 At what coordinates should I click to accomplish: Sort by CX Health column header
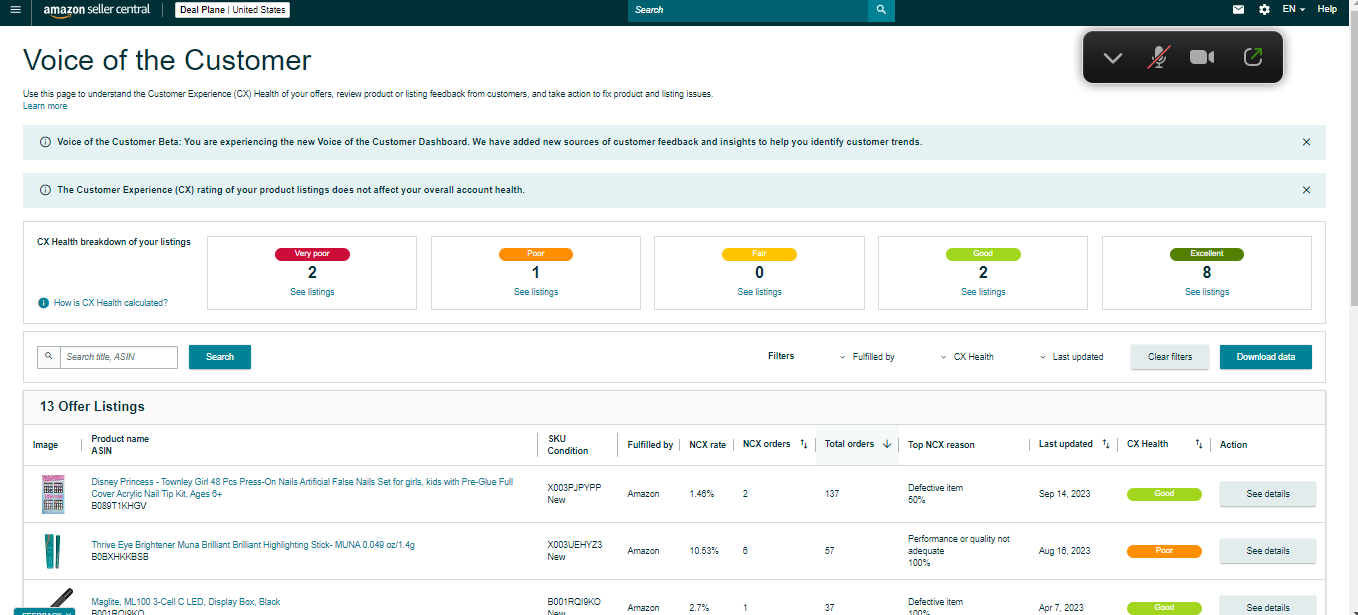coord(1164,444)
